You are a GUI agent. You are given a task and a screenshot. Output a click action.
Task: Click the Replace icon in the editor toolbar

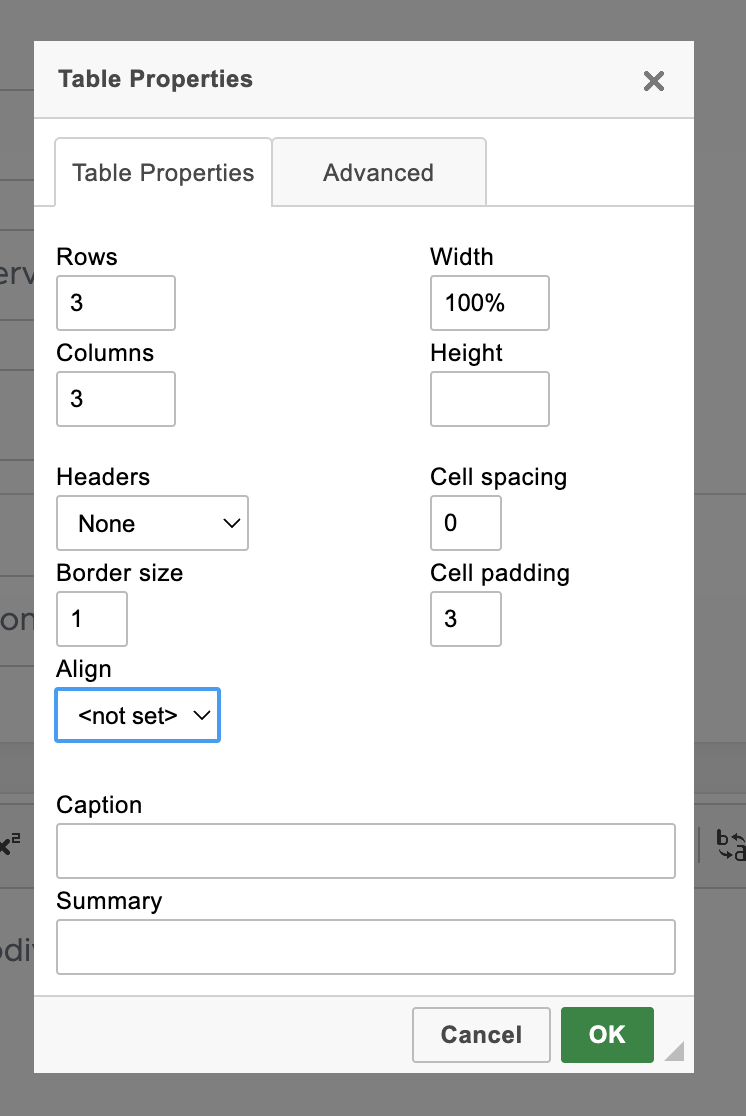tap(732, 845)
